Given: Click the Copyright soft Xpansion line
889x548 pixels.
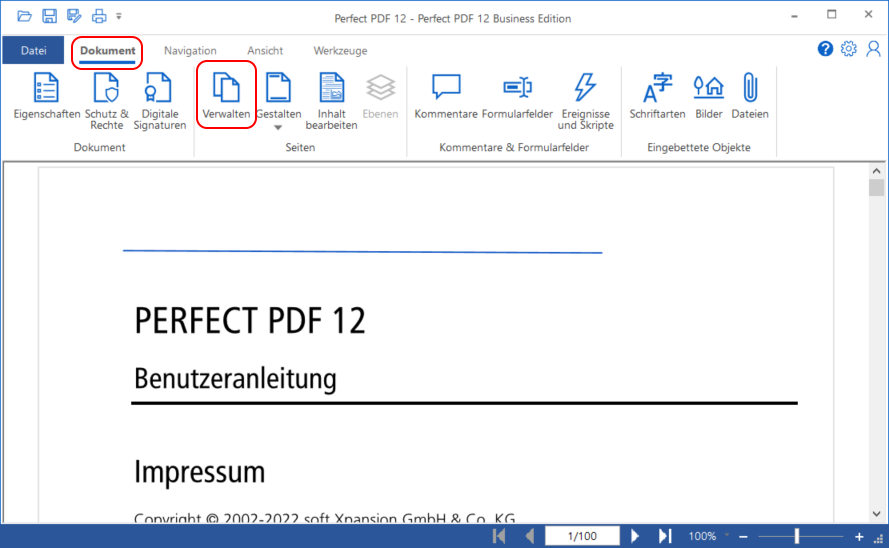Looking at the screenshot, I should (x=324, y=517).
